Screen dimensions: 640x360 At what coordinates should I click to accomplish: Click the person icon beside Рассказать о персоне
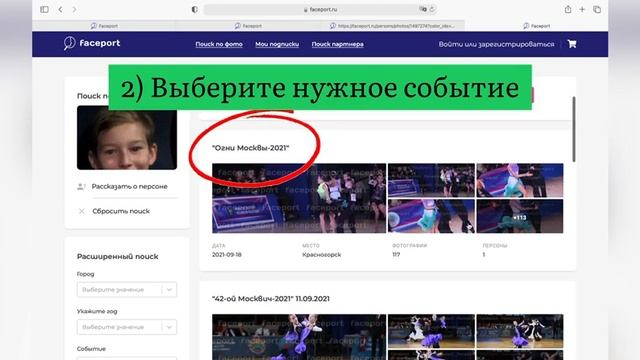pyautogui.click(x=81, y=187)
